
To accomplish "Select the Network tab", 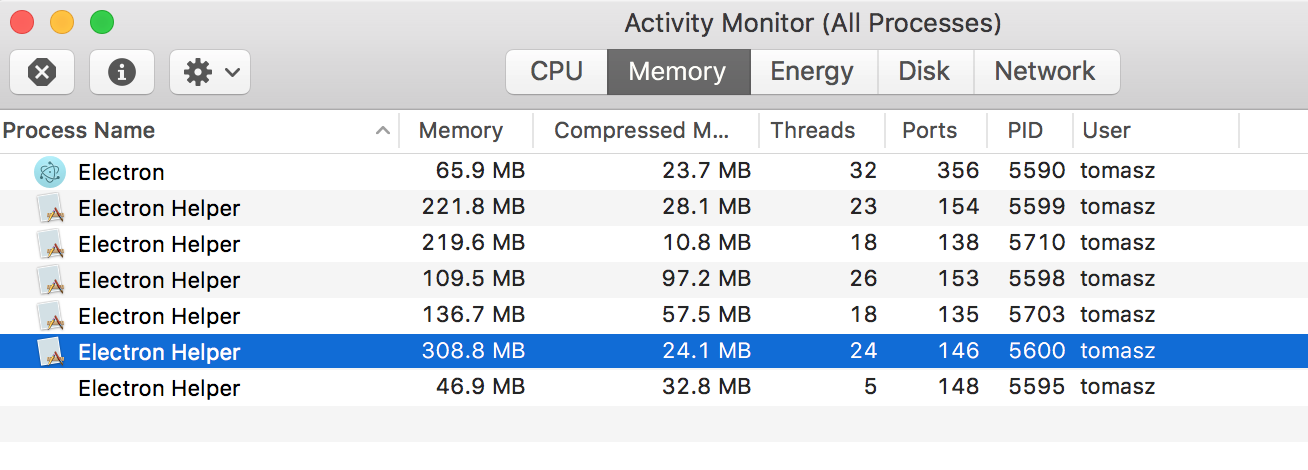I will pos(1045,72).
